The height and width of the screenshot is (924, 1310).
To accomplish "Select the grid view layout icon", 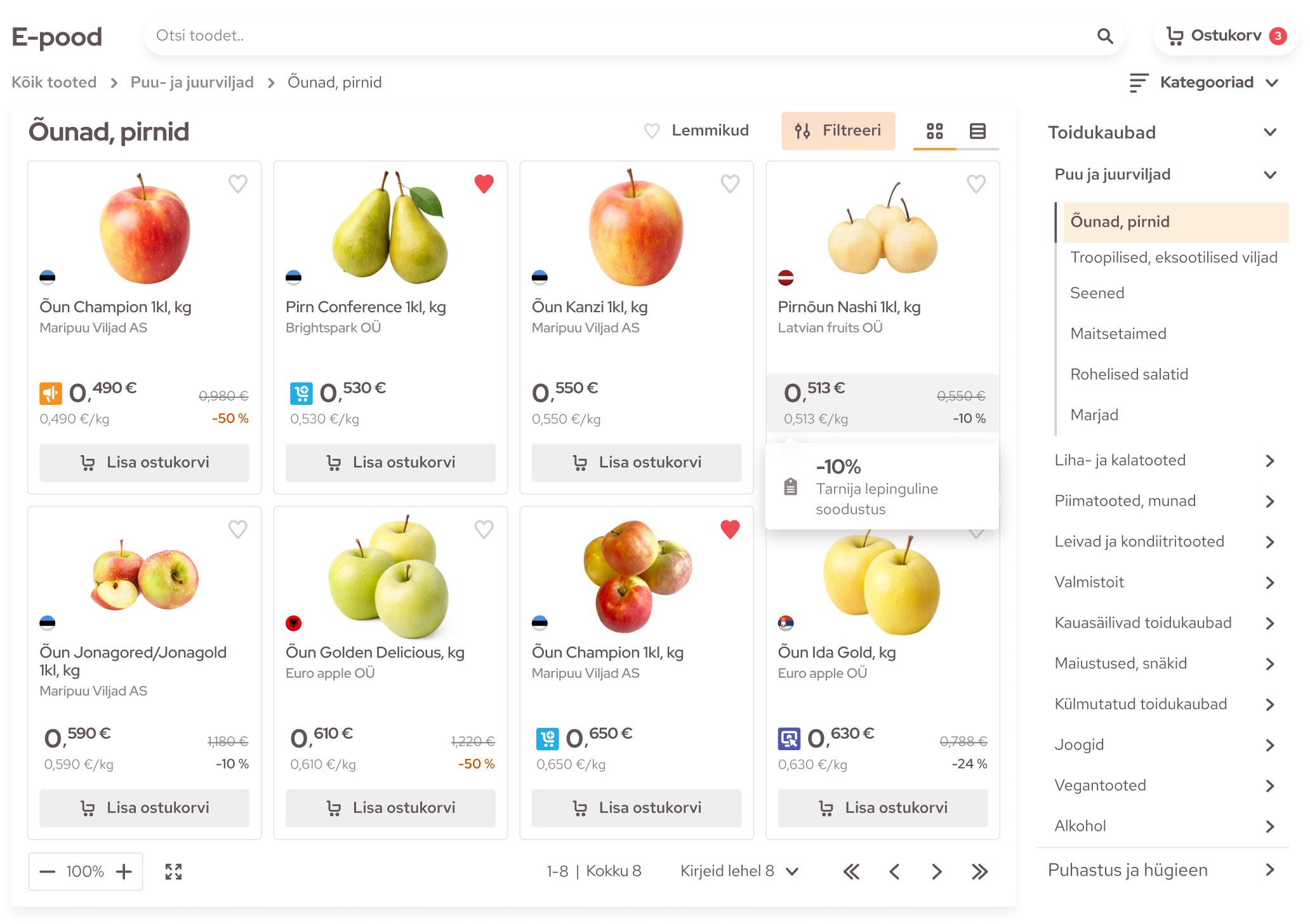I will [935, 131].
